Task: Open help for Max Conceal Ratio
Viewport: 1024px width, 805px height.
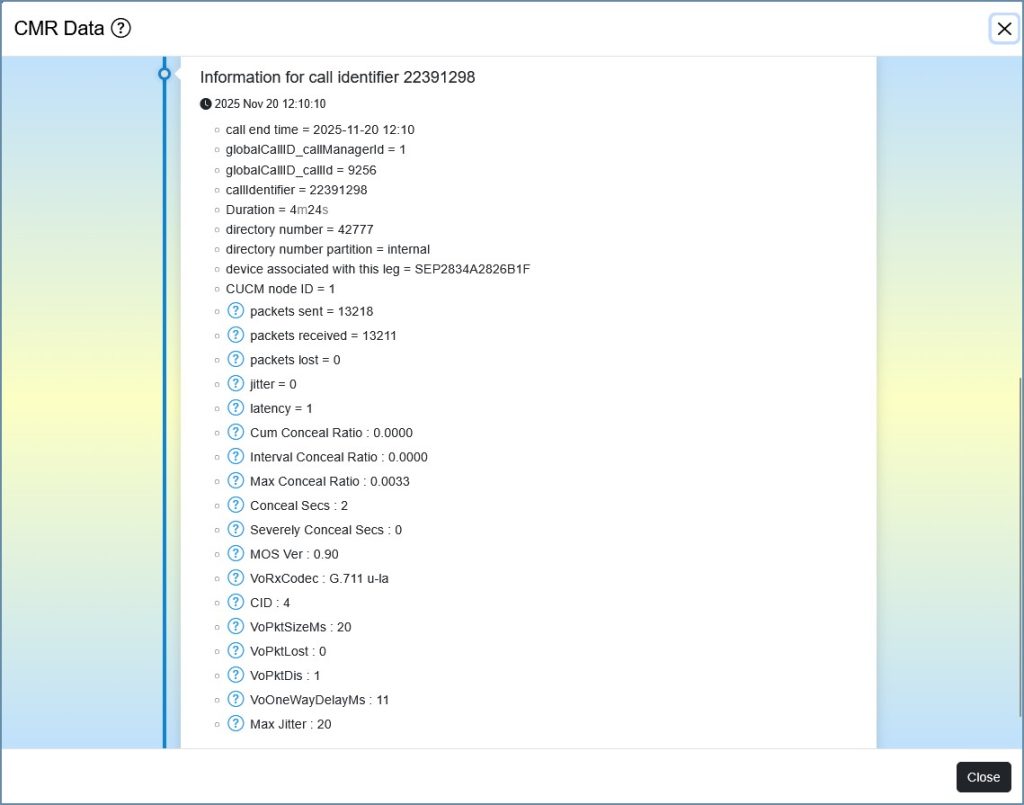Action: (x=236, y=481)
